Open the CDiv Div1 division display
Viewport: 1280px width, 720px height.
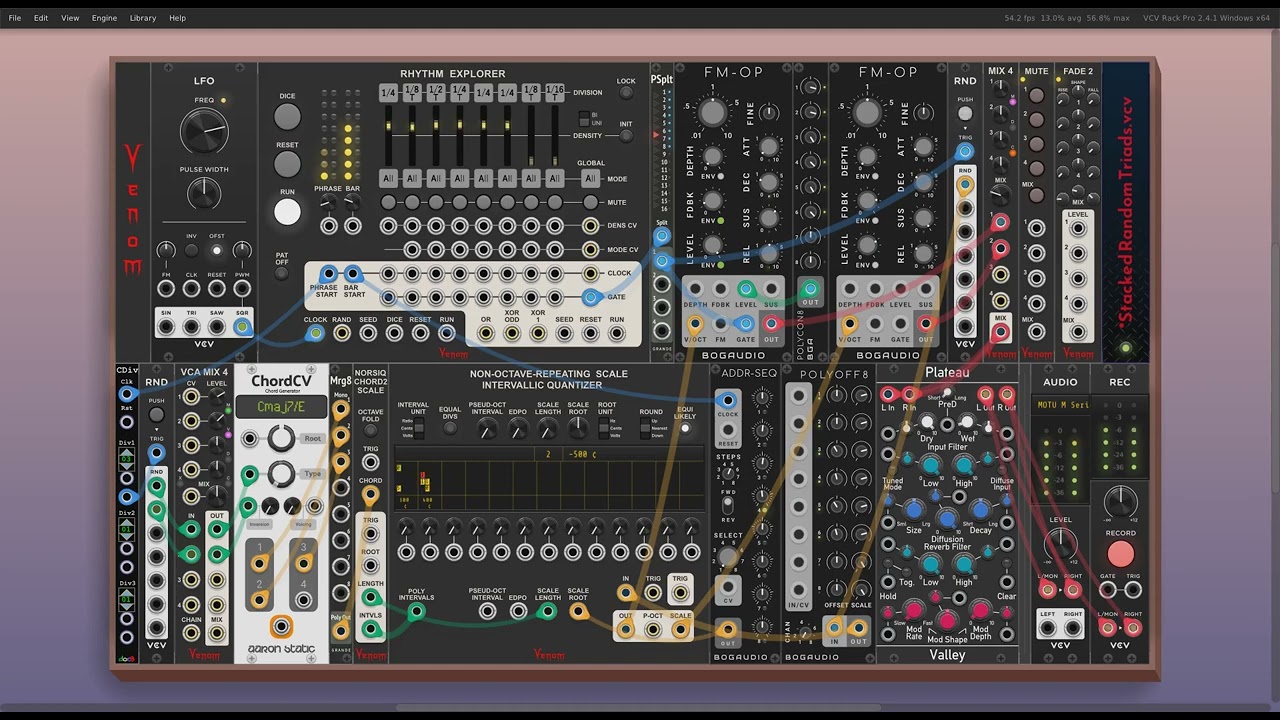click(x=127, y=459)
